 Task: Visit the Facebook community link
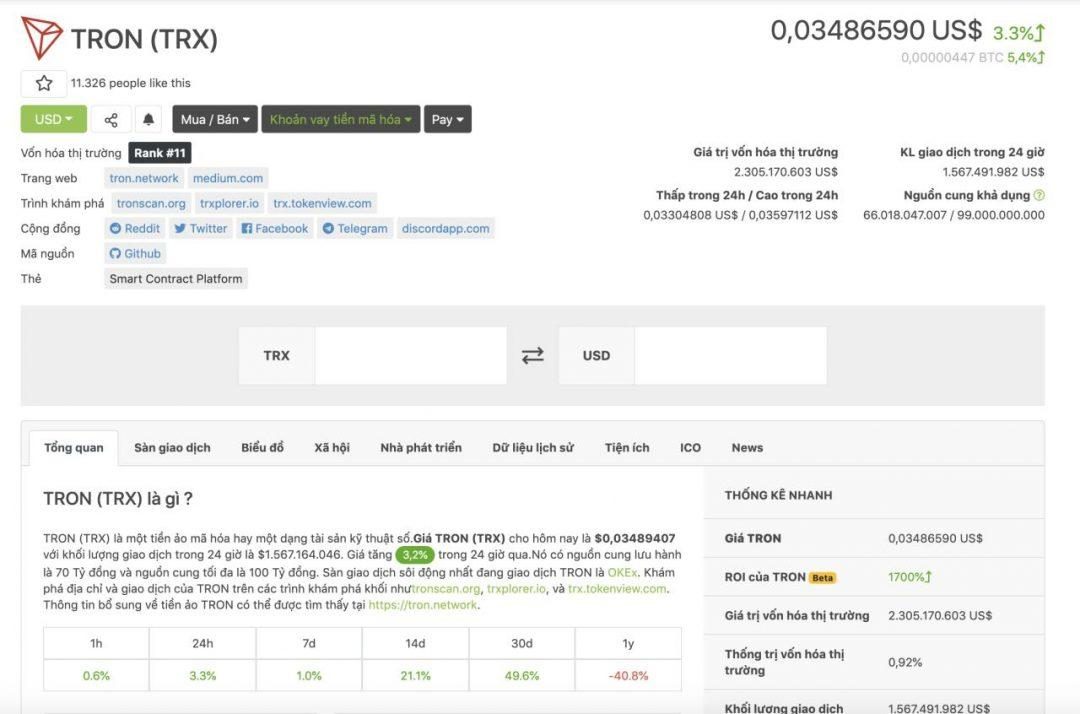pos(275,229)
